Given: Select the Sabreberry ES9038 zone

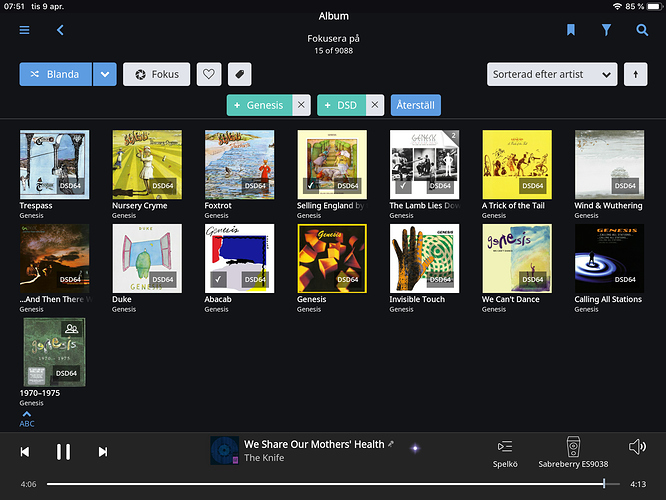Looking at the screenshot, I should [x=573, y=452].
